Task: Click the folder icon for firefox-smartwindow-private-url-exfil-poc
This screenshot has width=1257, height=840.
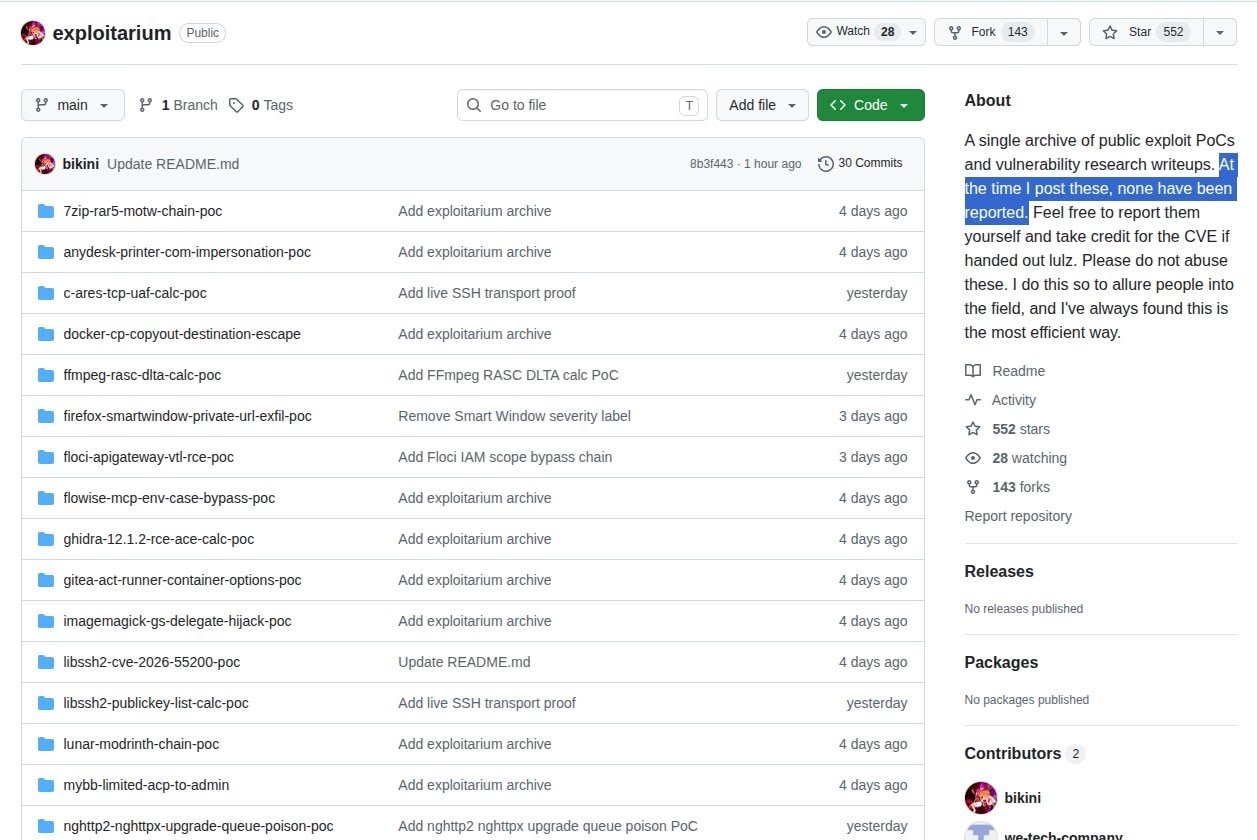Action: click(45, 416)
